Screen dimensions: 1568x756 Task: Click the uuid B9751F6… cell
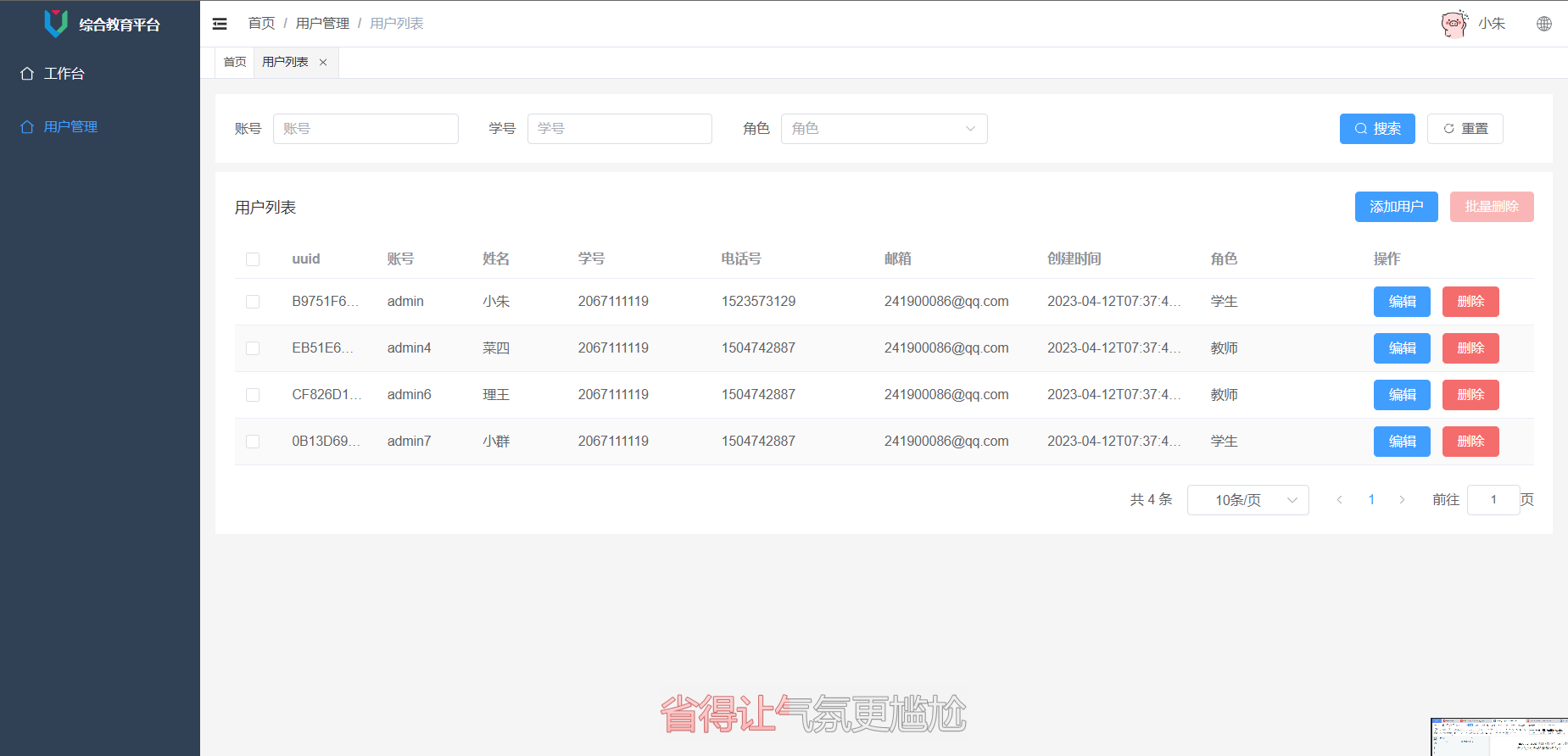point(326,302)
